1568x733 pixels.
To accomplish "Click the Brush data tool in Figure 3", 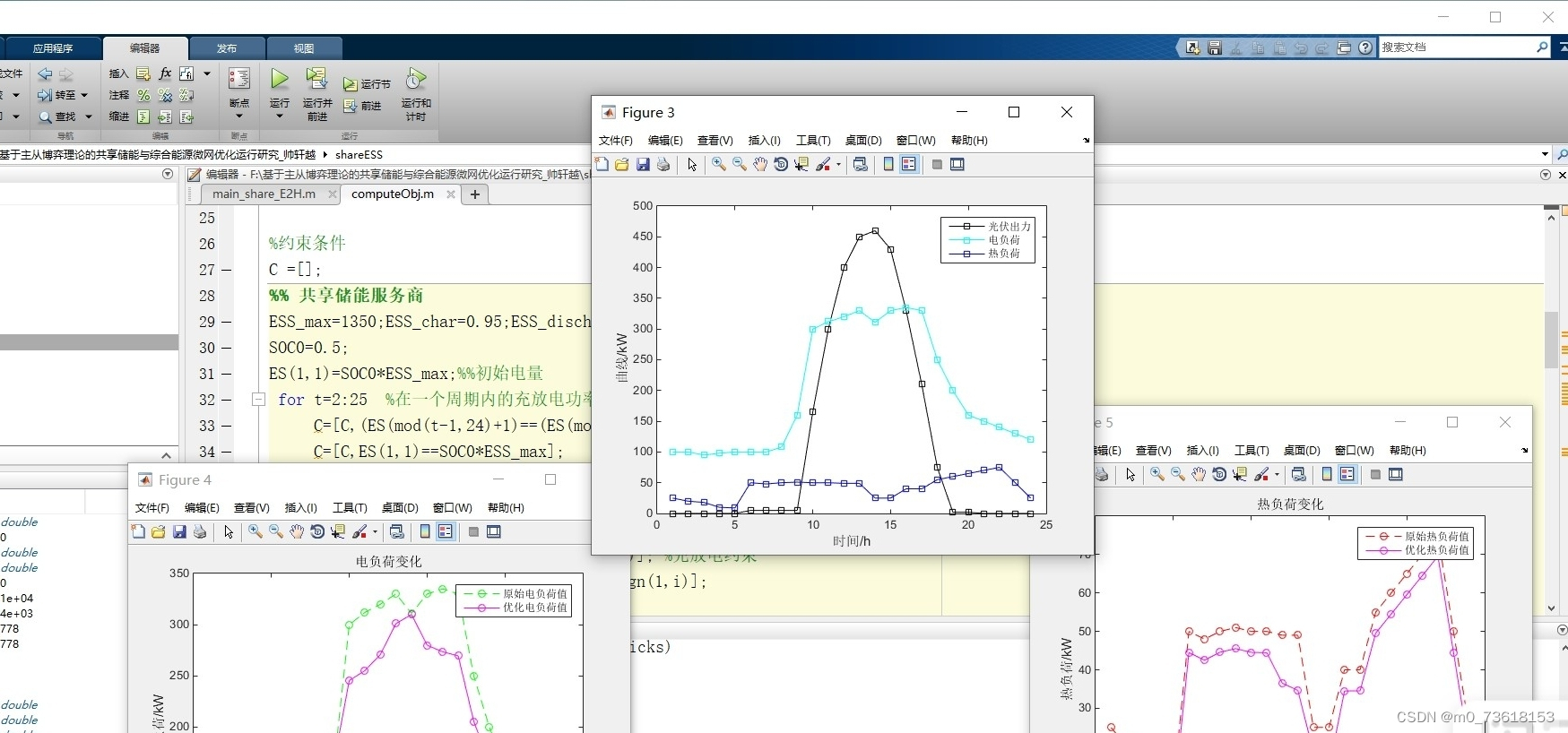I will tap(823, 164).
